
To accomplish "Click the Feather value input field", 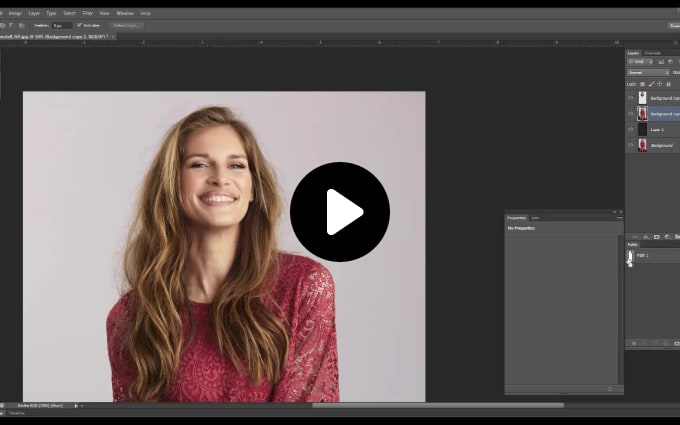I will pyautogui.click(x=62, y=26).
